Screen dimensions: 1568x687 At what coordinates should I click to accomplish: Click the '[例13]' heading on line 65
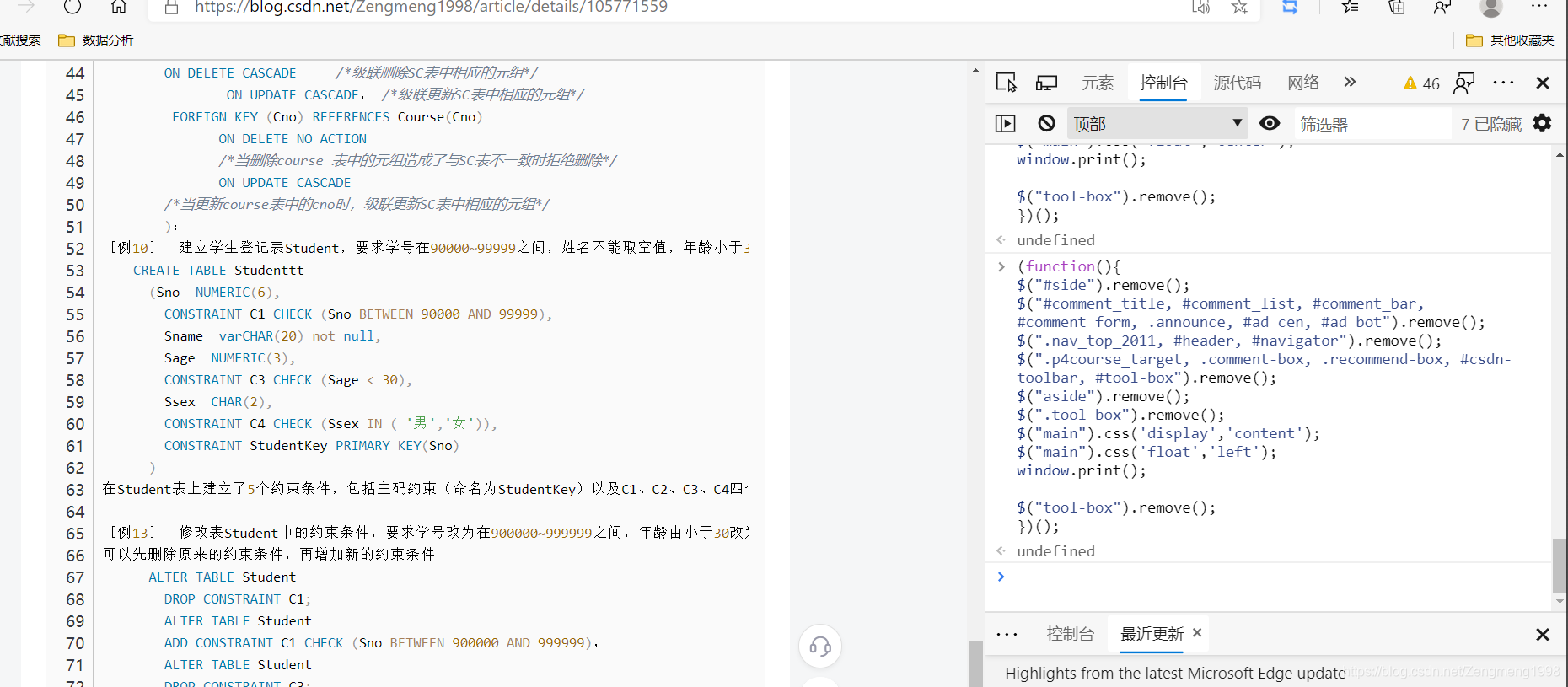click(133, 533)
